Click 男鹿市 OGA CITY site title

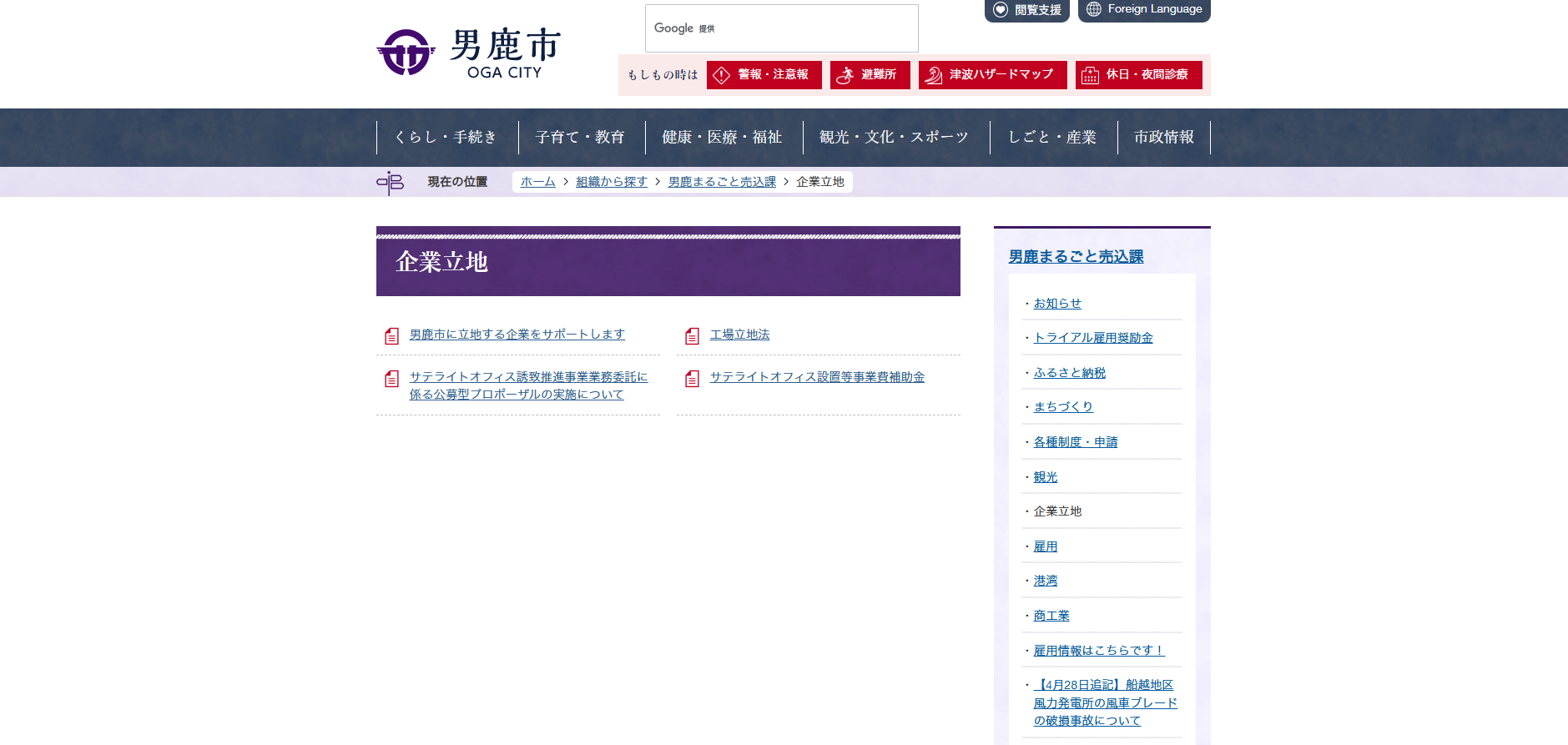[505, 53]
